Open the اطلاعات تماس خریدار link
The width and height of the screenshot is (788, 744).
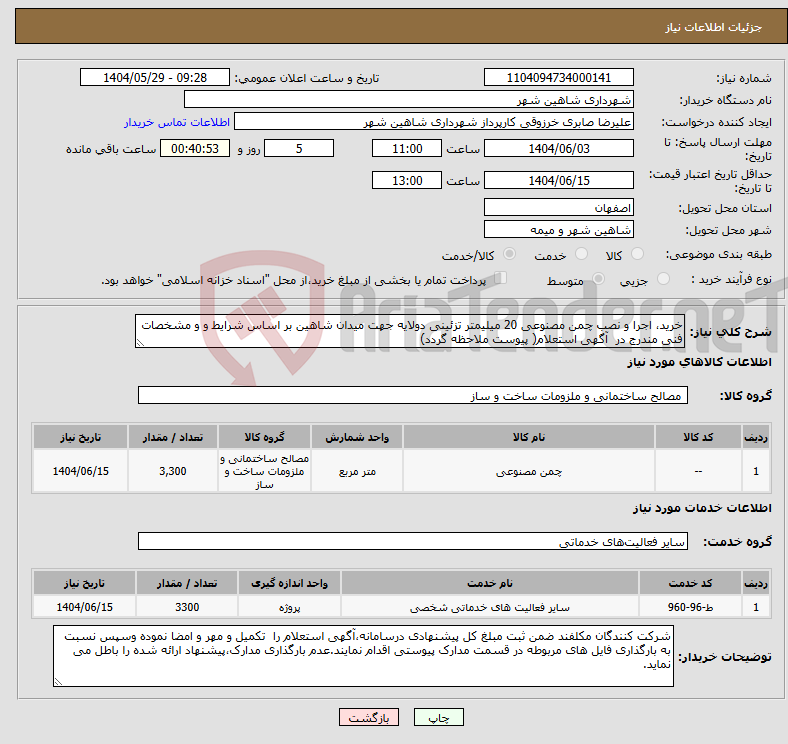177,122
